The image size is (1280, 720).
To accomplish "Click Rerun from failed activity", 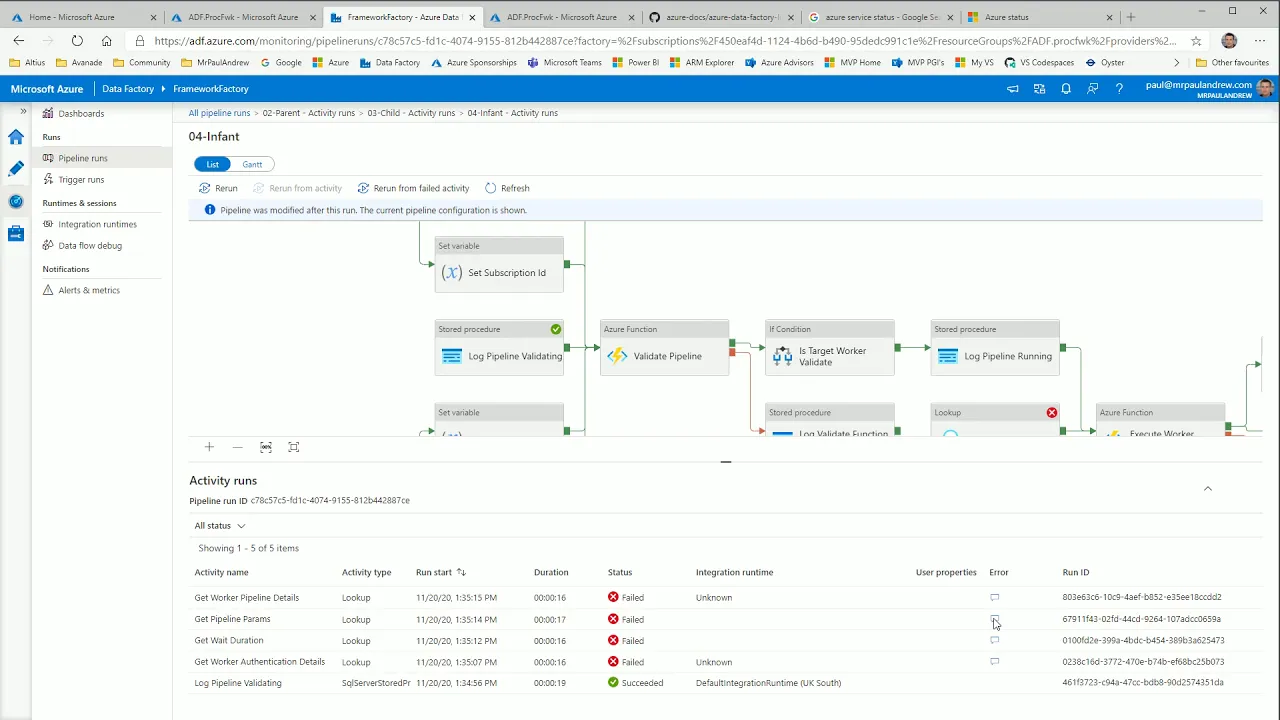I will click(x=413, y=188).
